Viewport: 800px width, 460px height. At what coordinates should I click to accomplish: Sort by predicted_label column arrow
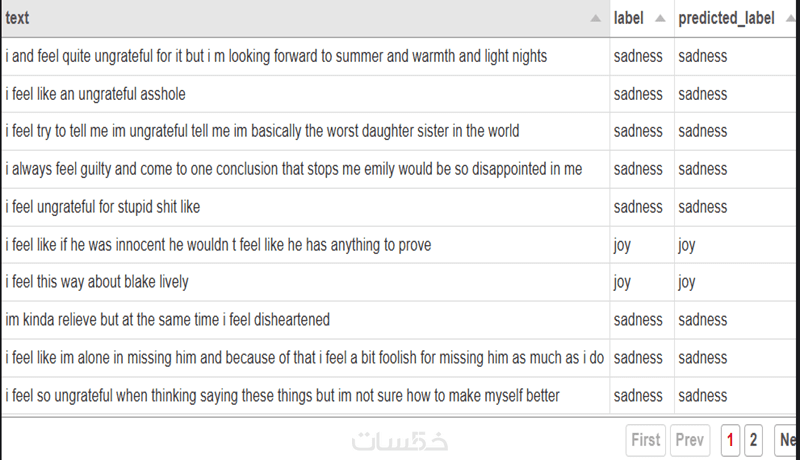[x=790, y=19]
